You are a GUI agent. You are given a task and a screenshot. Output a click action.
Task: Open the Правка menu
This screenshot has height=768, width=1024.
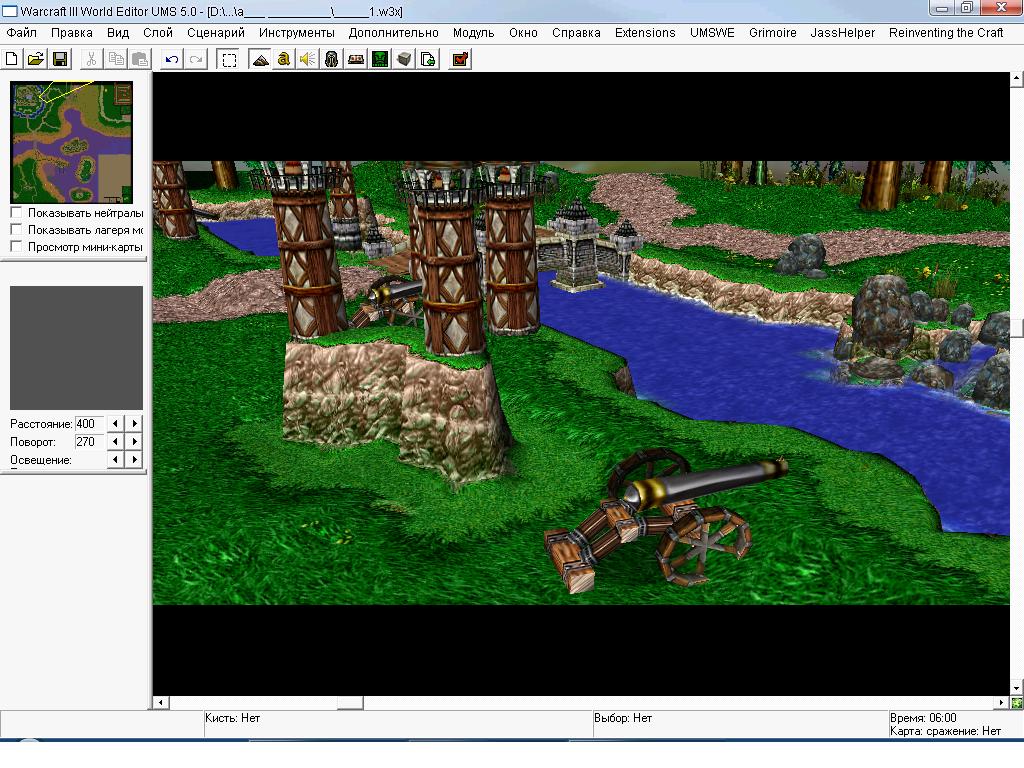[x=72, y=33]
